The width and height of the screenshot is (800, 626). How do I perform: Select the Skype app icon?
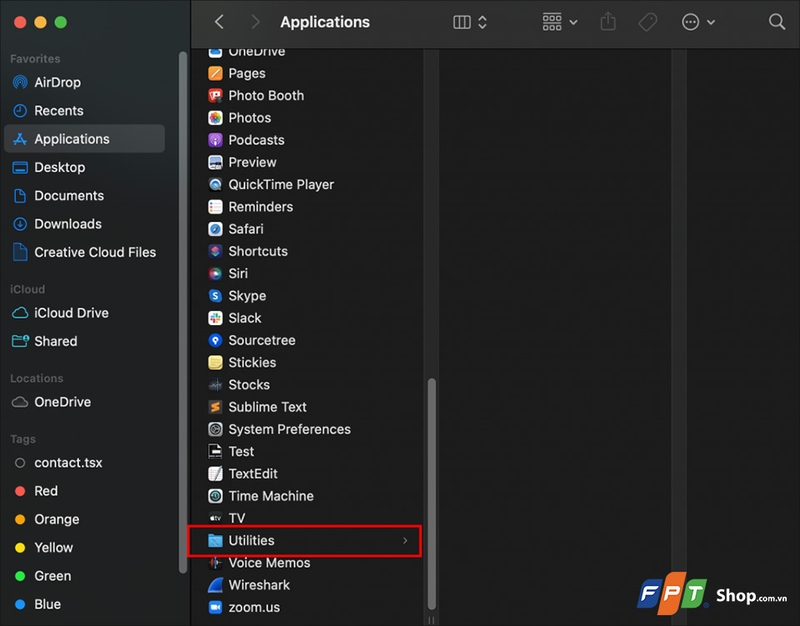[215, 296]
